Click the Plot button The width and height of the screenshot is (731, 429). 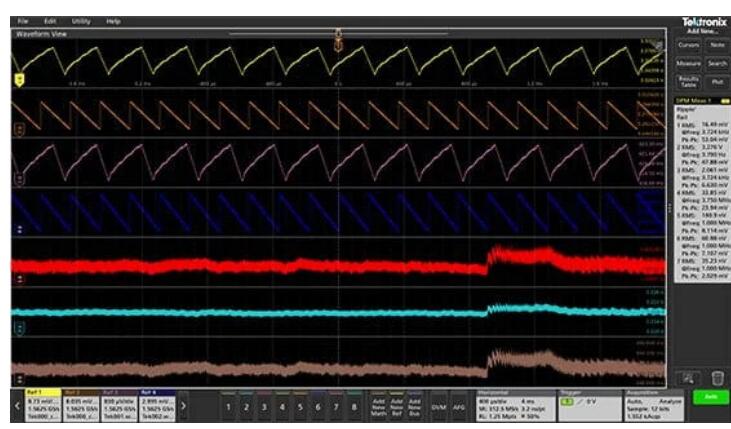coord(717,82)
